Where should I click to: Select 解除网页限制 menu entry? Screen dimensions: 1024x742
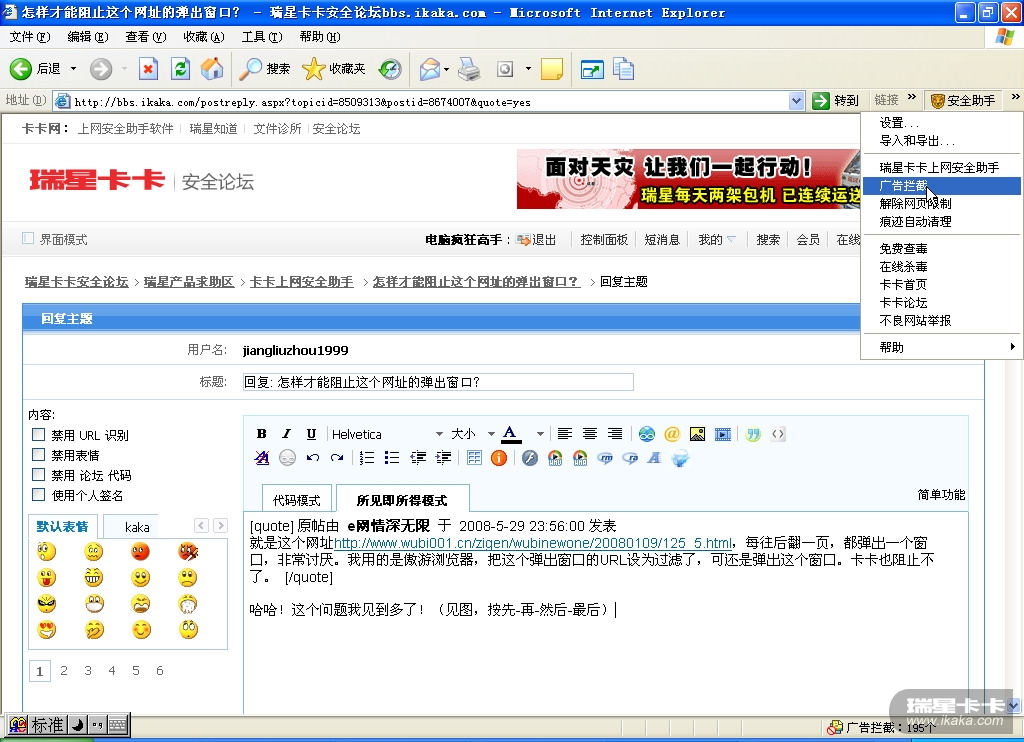[941, 204]
